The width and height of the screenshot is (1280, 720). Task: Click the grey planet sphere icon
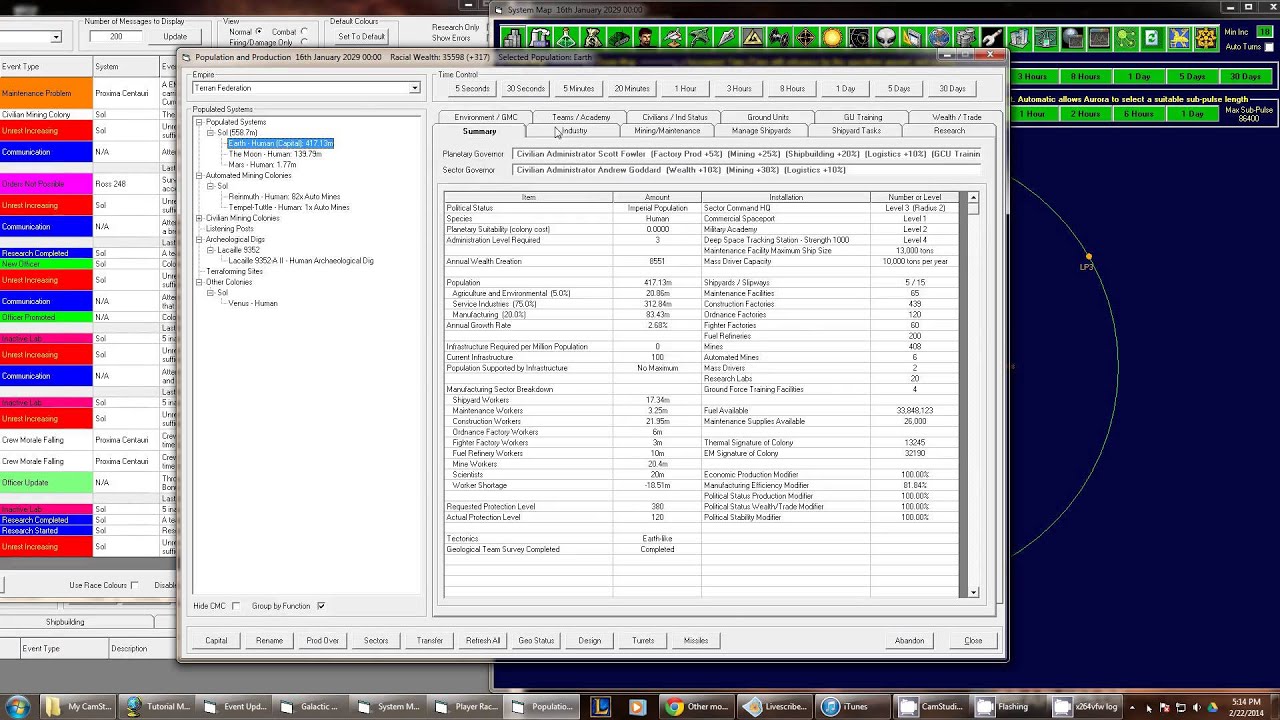(1072, 38)
